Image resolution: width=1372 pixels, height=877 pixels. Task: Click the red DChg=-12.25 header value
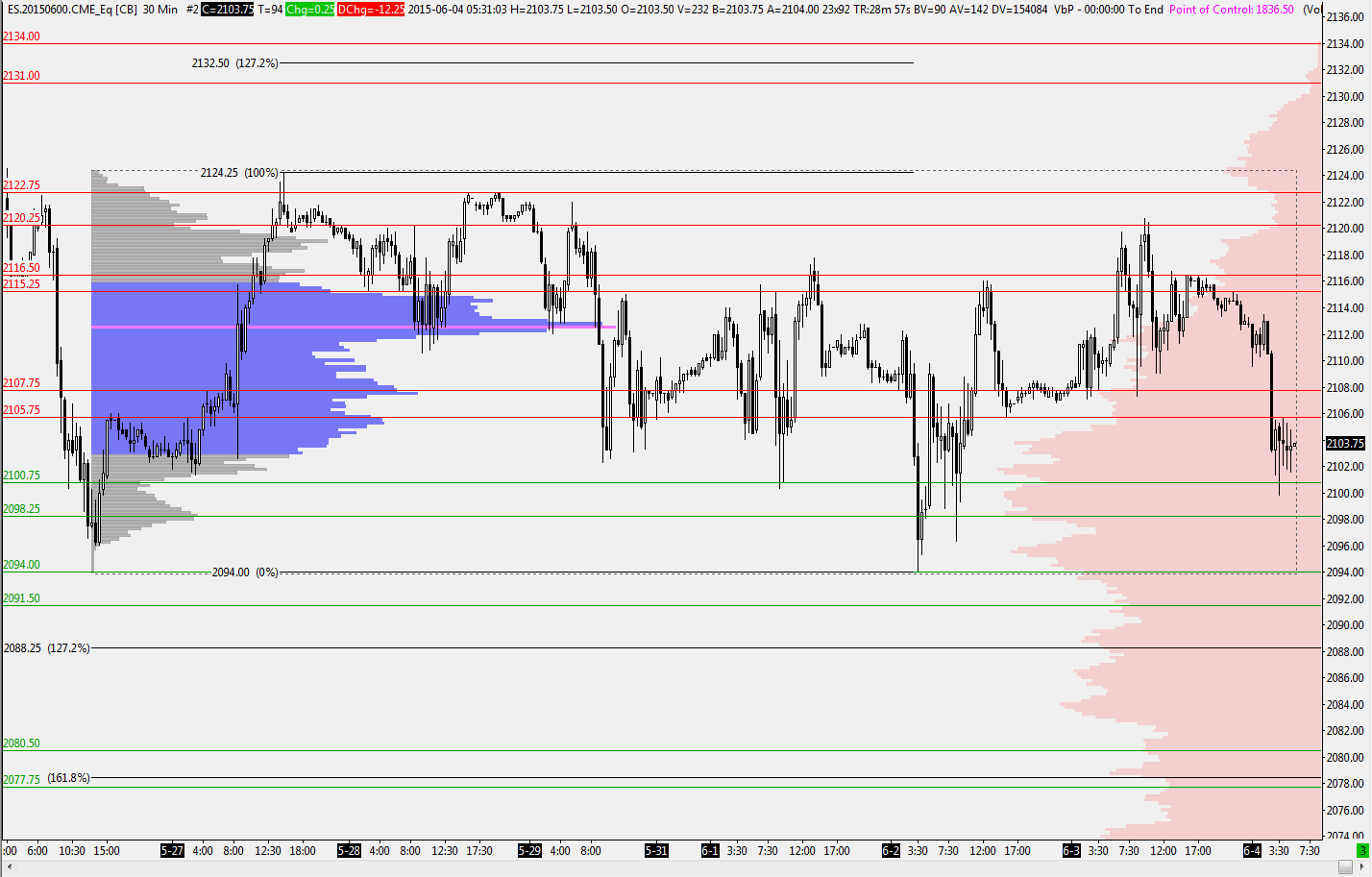point(371,9)
